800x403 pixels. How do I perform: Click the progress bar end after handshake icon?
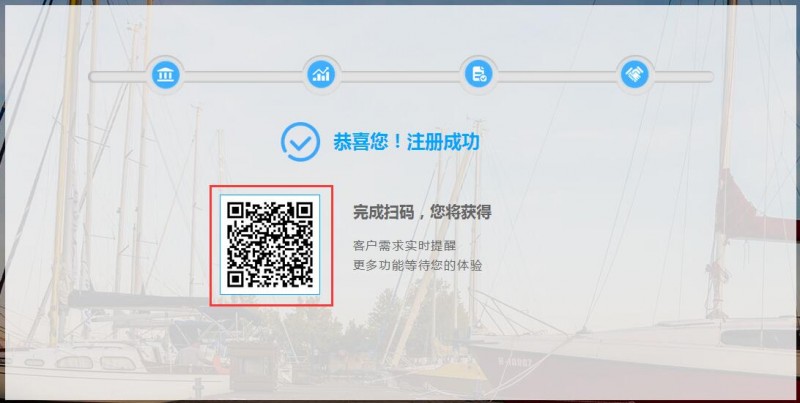coord(683,77)
